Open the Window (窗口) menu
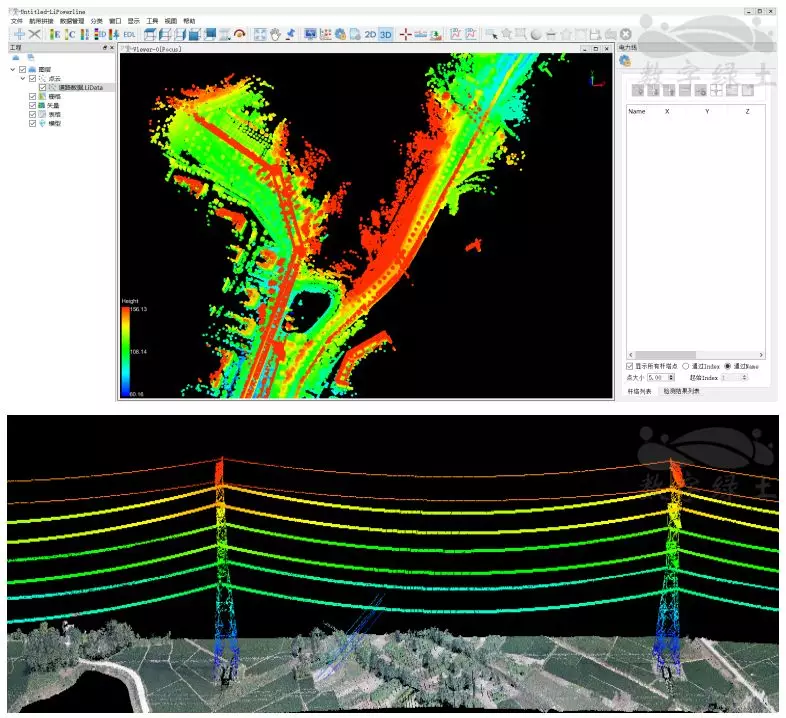Viewport: 786px width, 718px height. (115, 21)
